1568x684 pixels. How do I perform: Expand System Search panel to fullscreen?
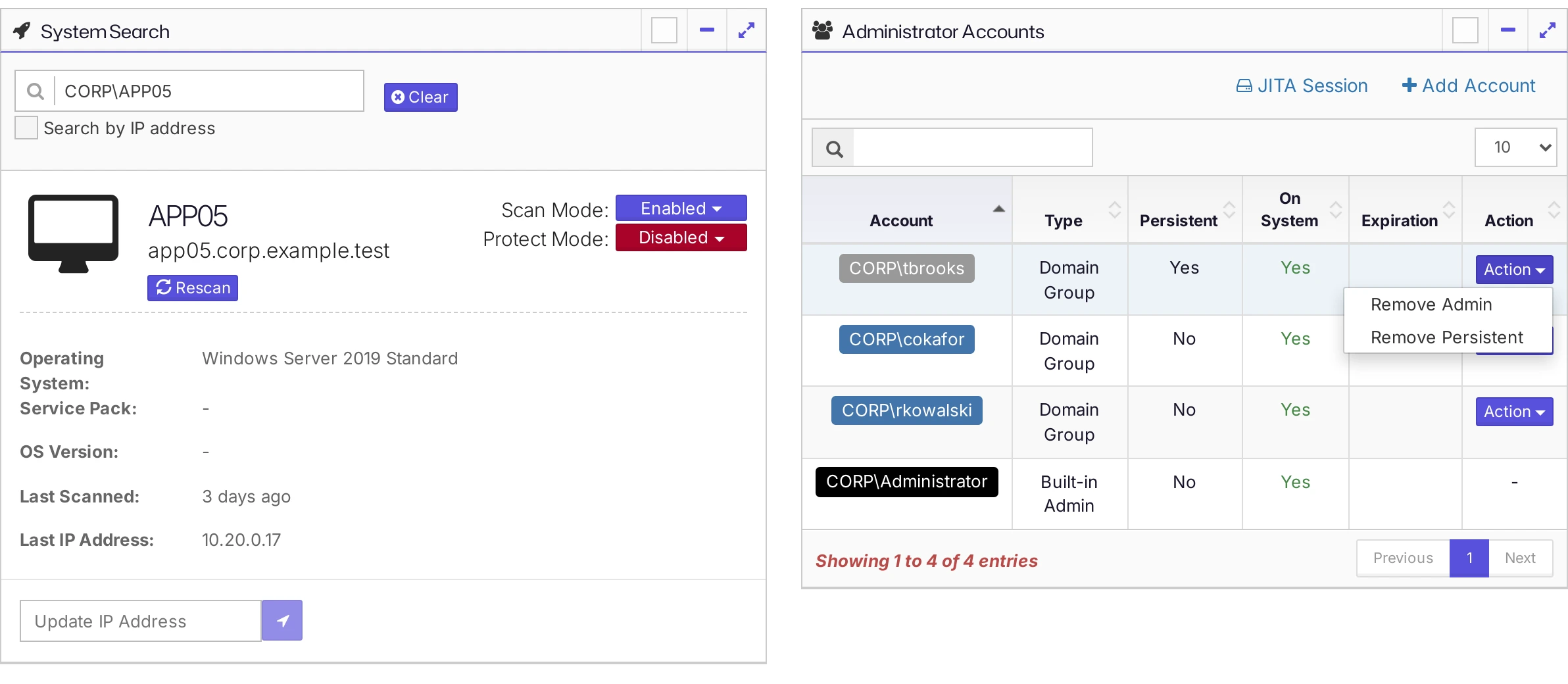pyautogui.click(x=747, y=30)
